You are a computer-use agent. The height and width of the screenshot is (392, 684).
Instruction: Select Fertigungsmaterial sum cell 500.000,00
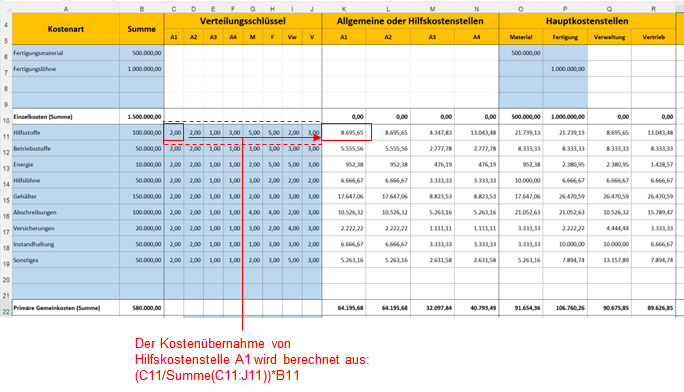[141, 53]
